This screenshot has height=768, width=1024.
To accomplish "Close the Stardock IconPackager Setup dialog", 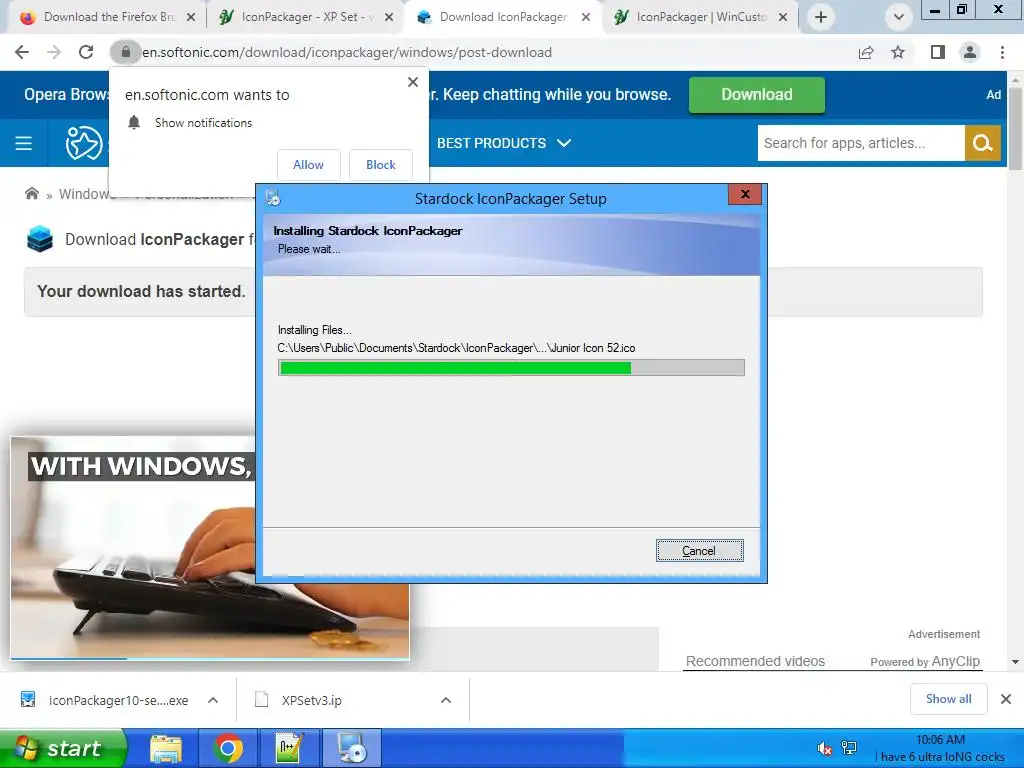I will (744, 194).
